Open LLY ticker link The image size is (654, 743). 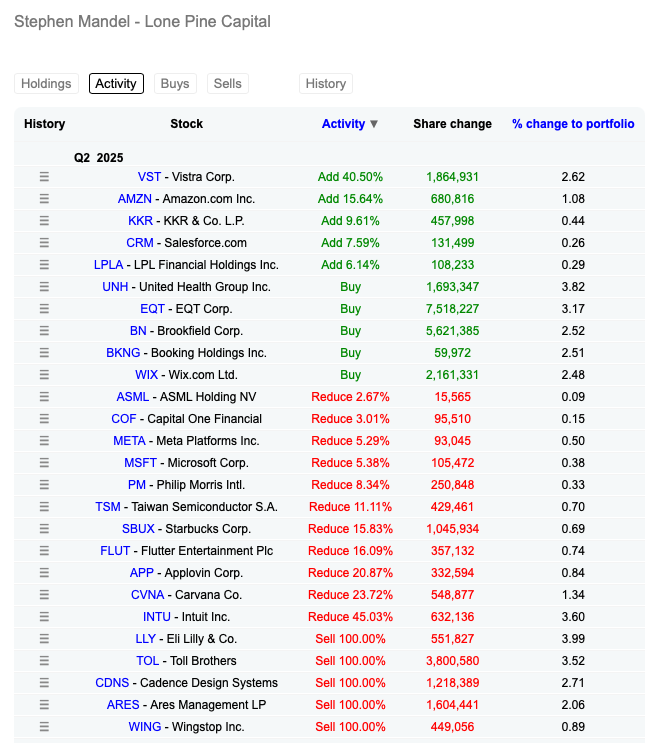145,639
